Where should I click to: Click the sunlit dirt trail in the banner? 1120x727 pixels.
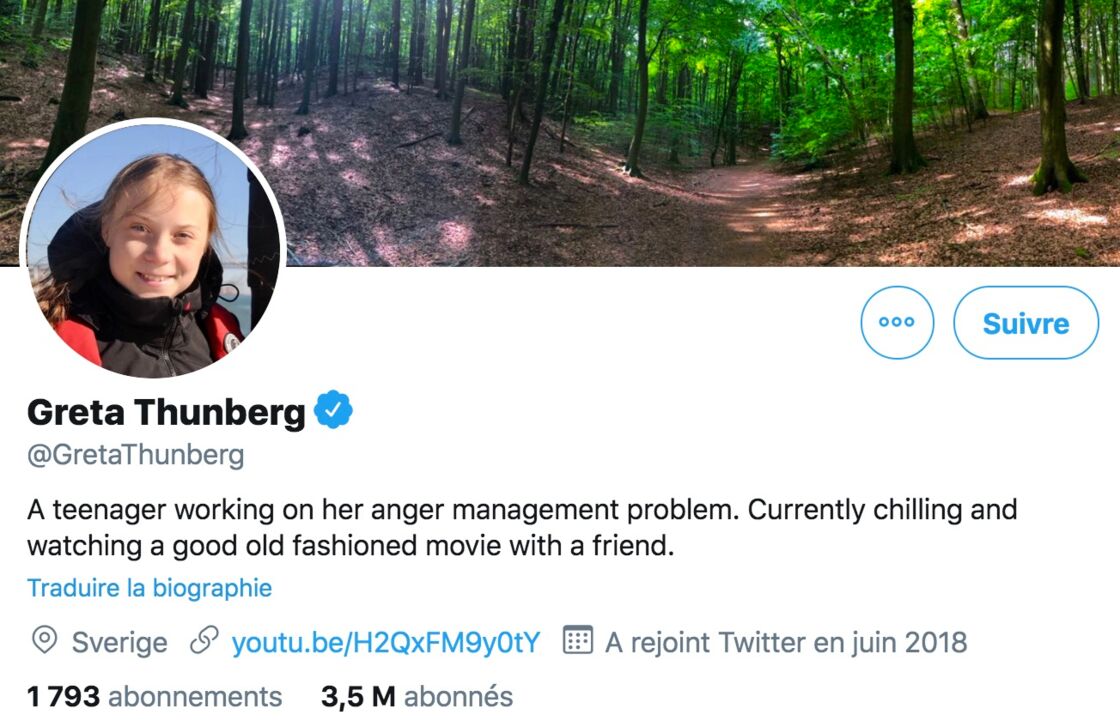tap(743, 204)
